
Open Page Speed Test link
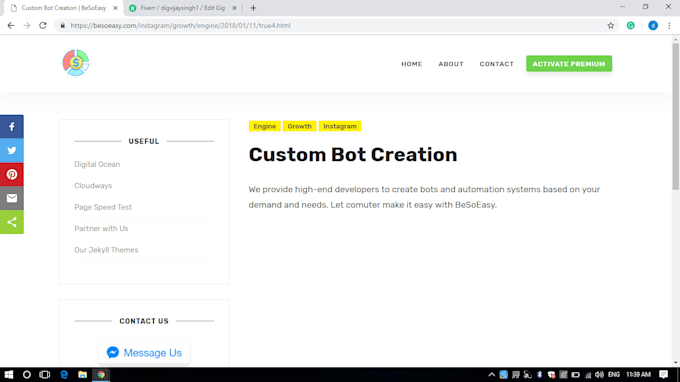[x=103, y=207]
